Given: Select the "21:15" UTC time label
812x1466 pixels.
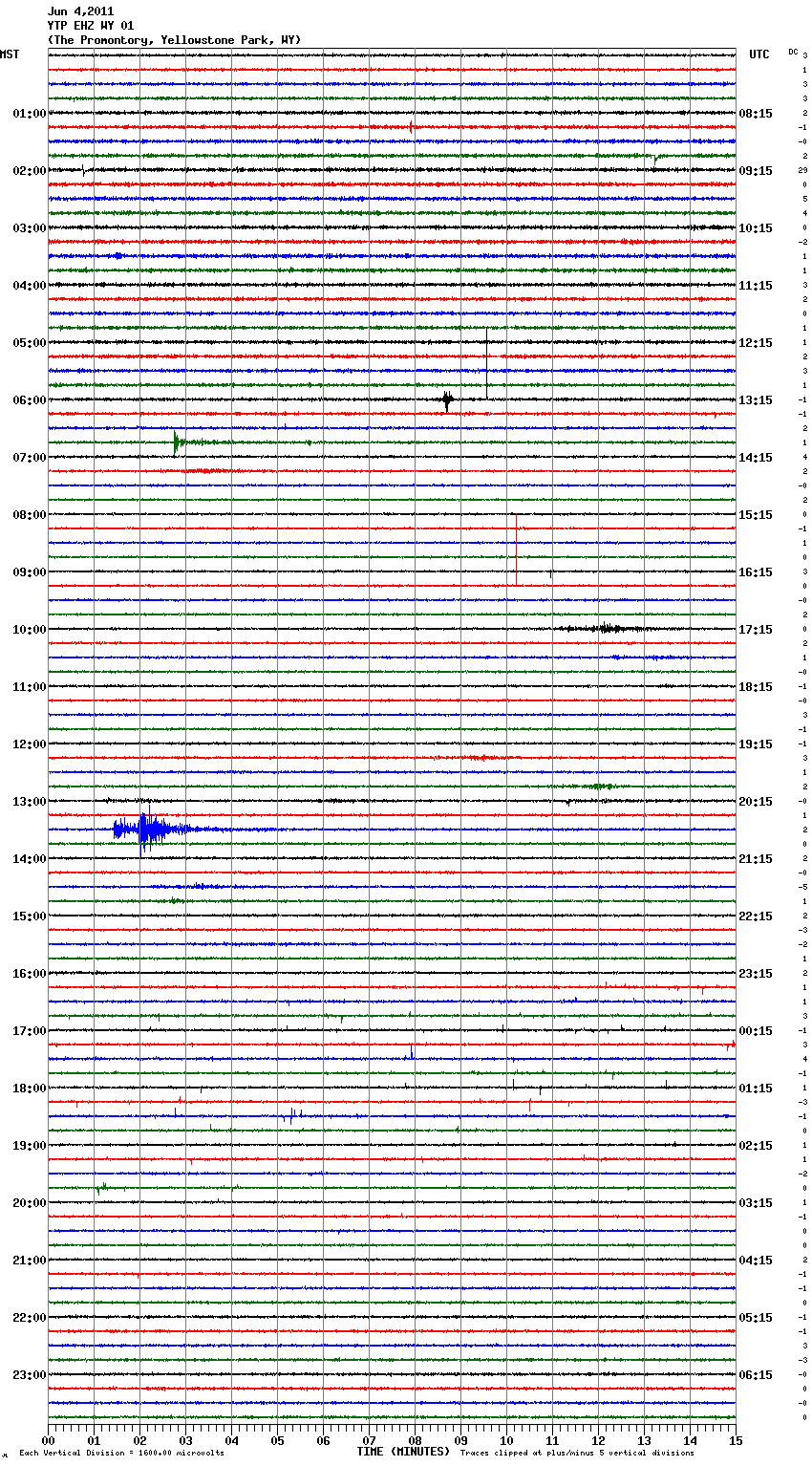Looking at the screenshot, I should [x=756, y=859].
